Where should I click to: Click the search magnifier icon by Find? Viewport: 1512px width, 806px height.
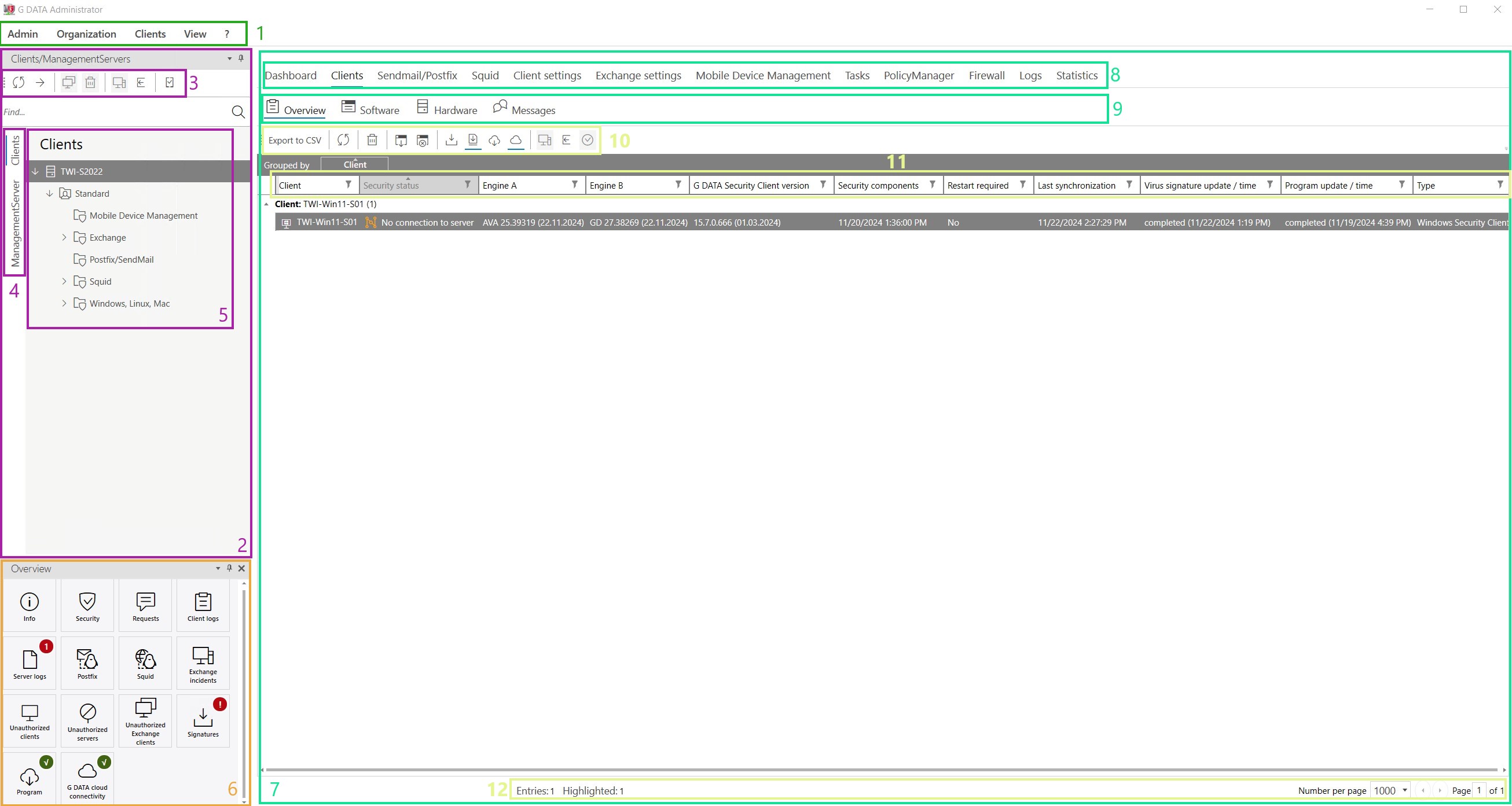click(x=238, y=112)
